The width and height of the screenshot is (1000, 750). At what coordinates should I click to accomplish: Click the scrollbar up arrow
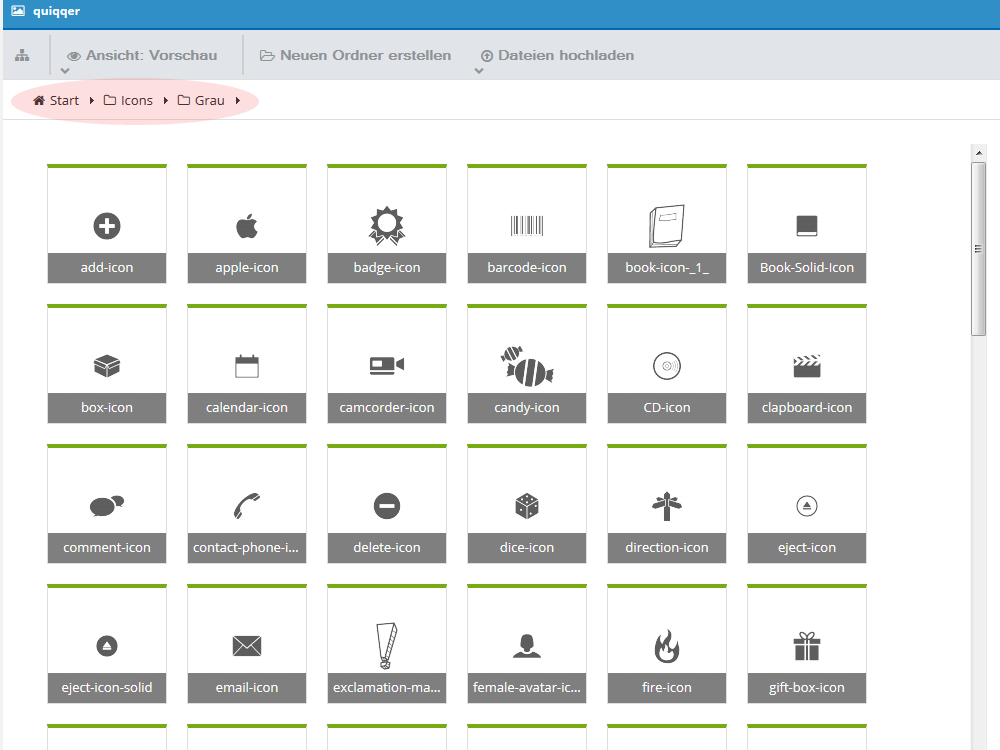coord(979,153)
